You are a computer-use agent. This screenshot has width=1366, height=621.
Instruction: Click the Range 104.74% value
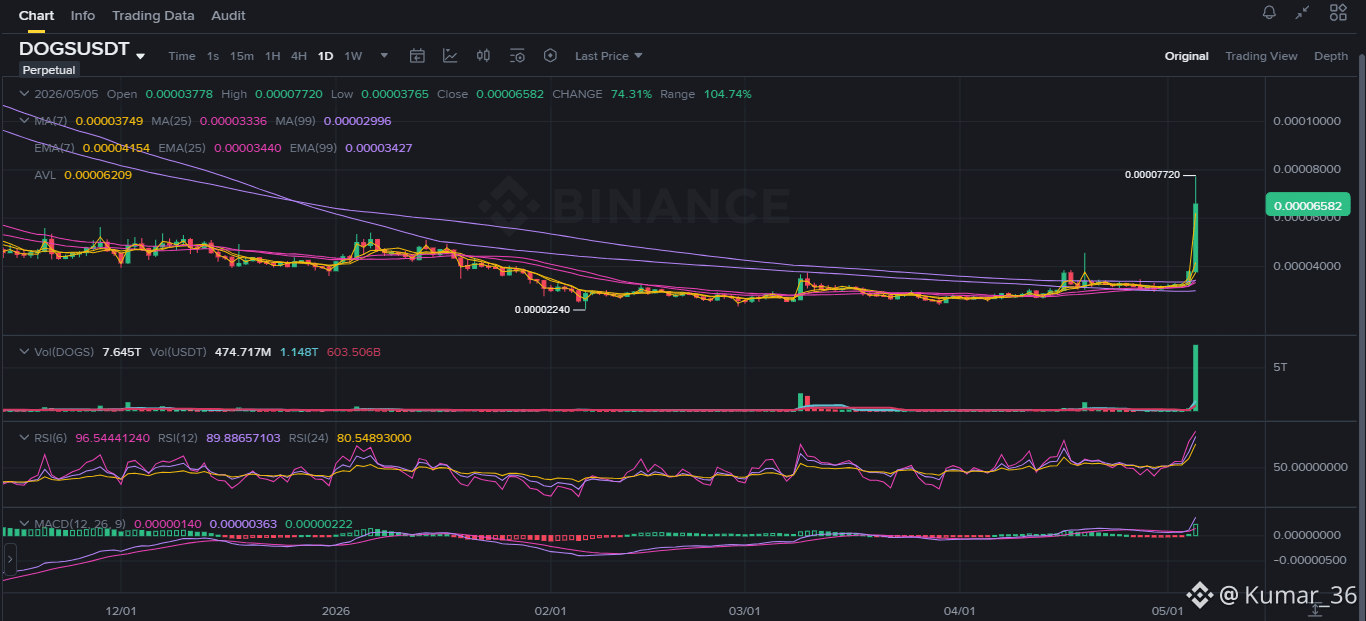point(729,94)
